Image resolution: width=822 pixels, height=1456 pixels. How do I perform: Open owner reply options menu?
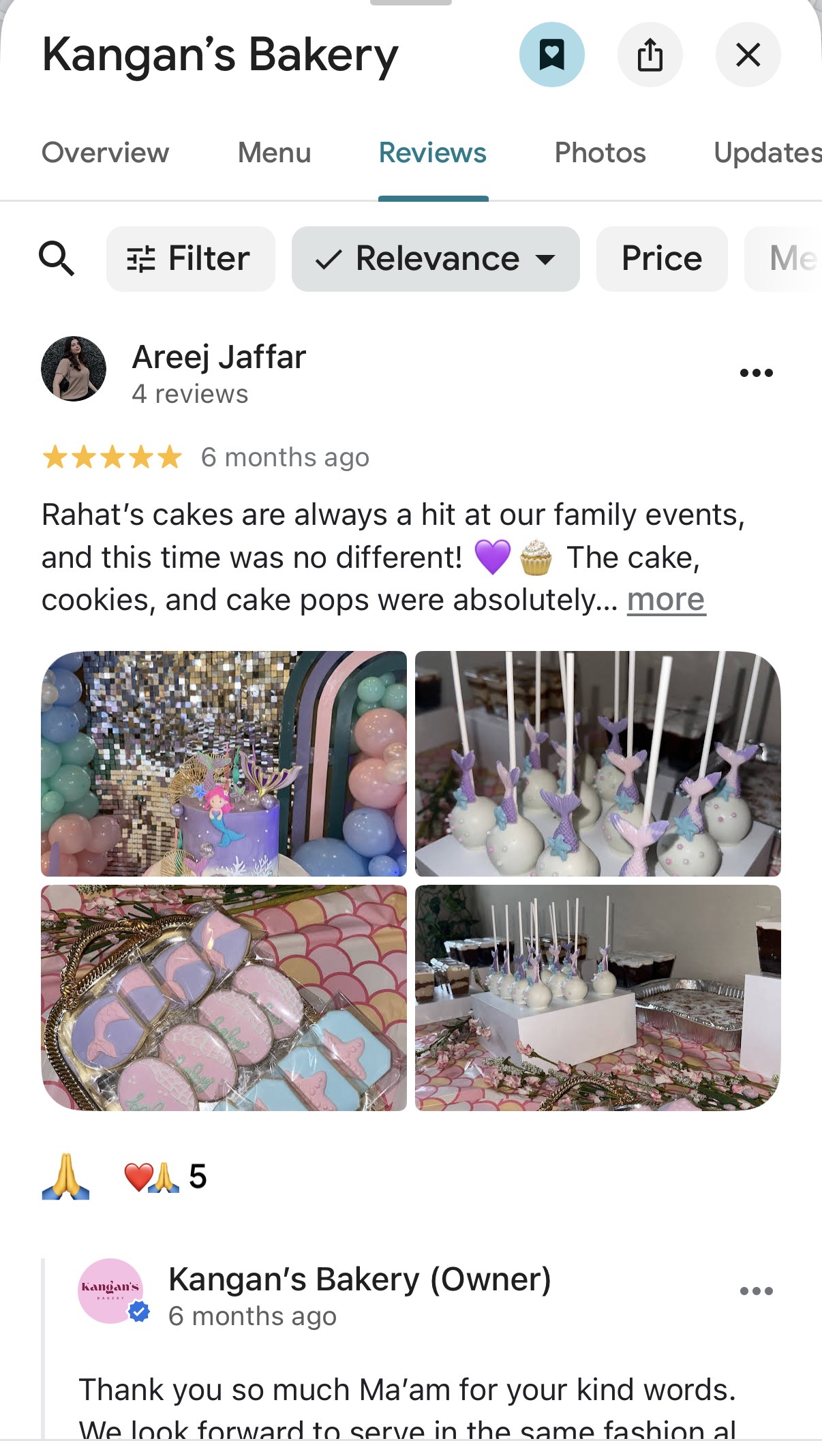pos(757,1291)
